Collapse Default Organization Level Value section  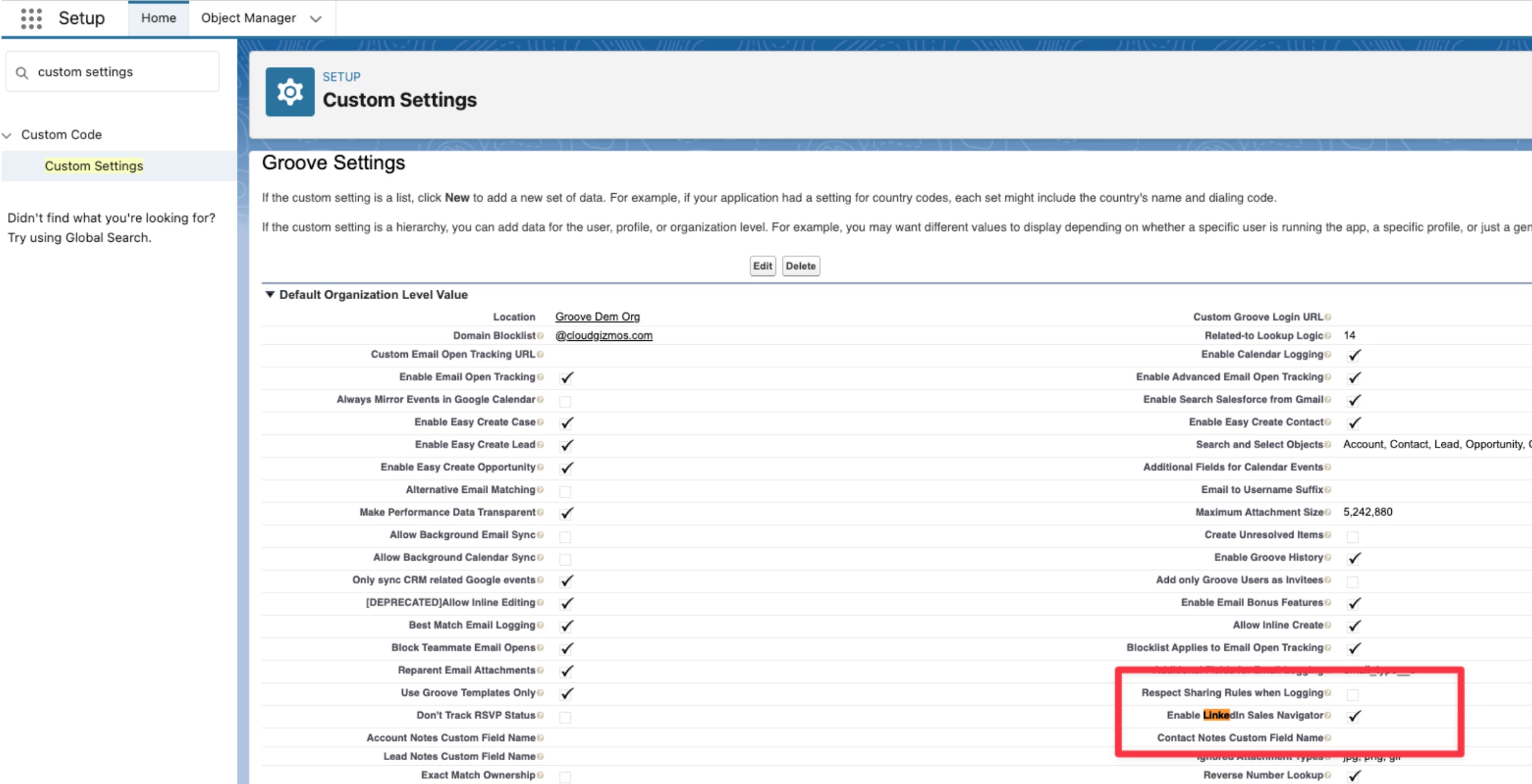coord(270,295)
